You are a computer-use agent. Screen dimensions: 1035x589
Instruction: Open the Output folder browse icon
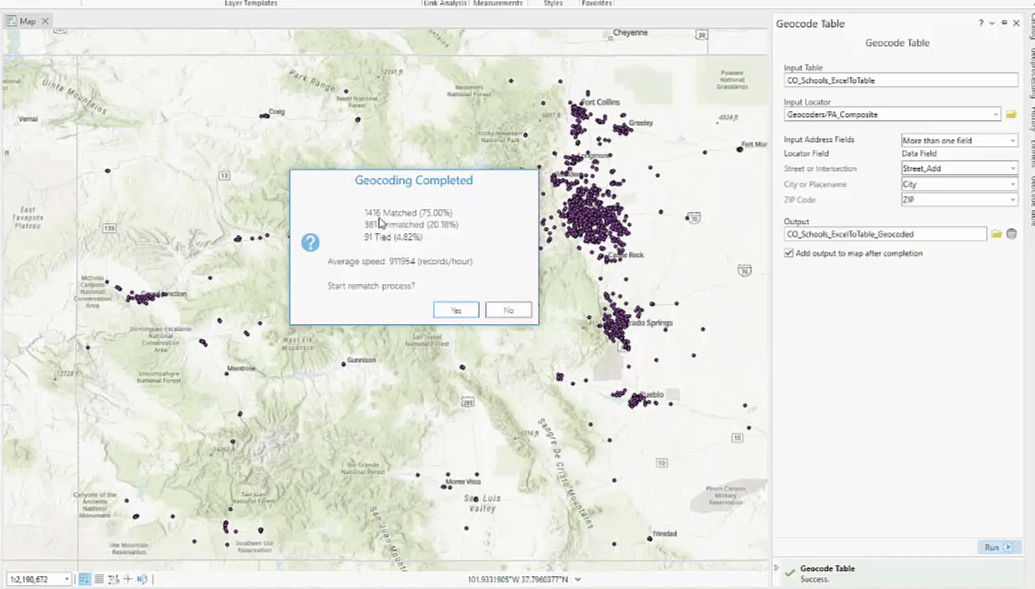click(x=994, y=234)
